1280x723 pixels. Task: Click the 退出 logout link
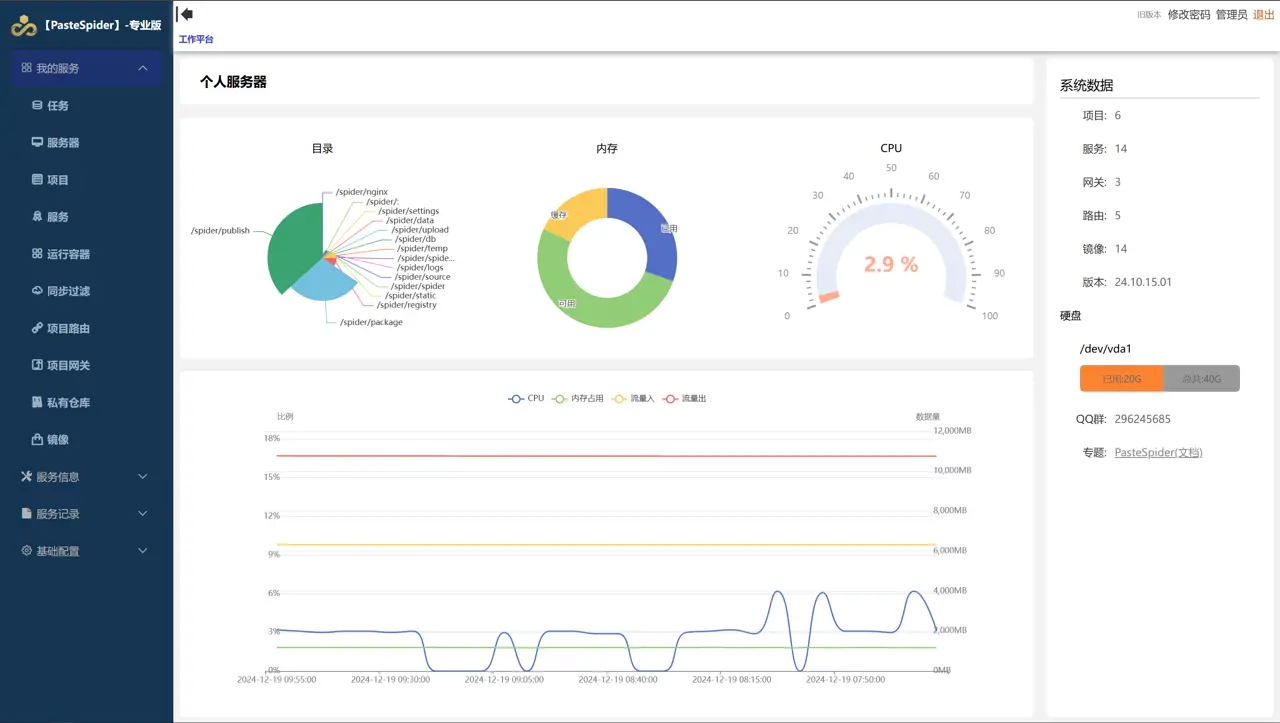point(1264,15)
